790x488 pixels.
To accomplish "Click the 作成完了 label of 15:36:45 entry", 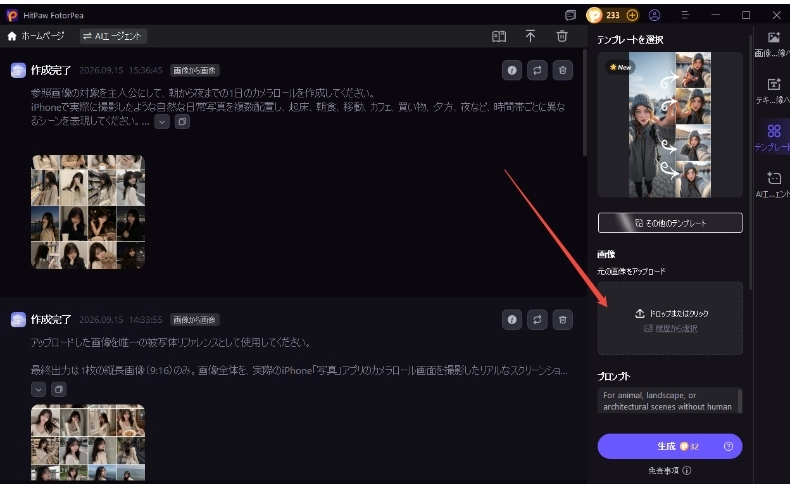I will pyautogui.click(x=51, y=71).
